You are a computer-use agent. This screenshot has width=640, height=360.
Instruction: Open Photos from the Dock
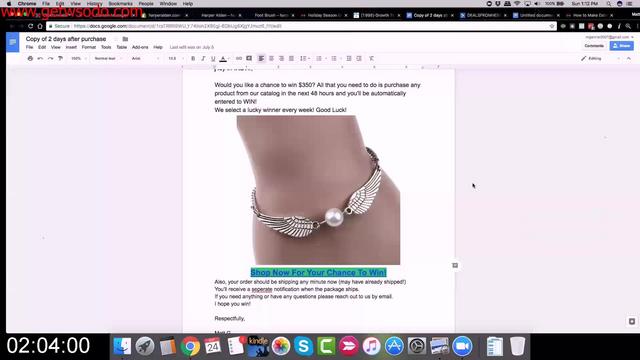[x=281, y=346]
